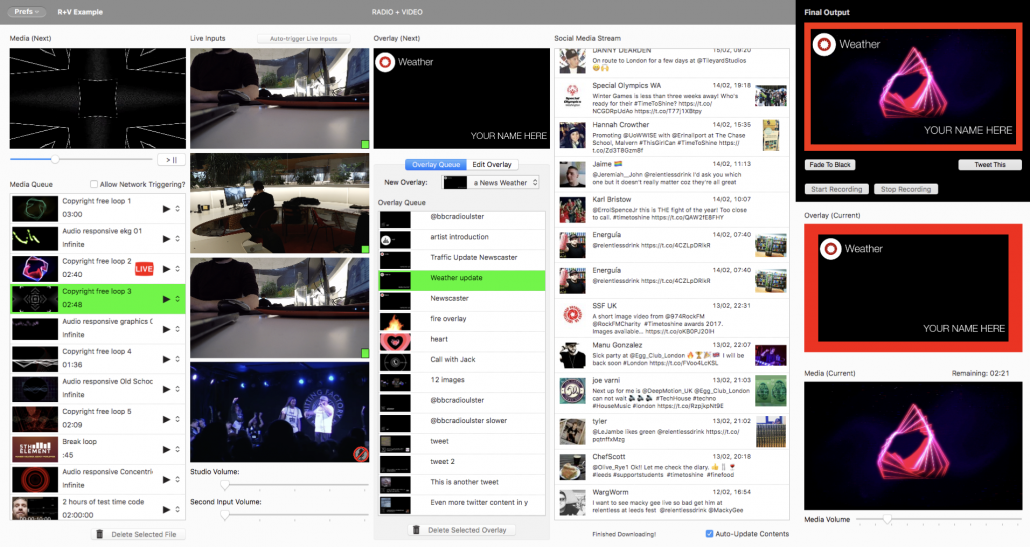Click the trash icon beside Delete Selected File
Screen dimensions: 1030x547
coord(100,535)
